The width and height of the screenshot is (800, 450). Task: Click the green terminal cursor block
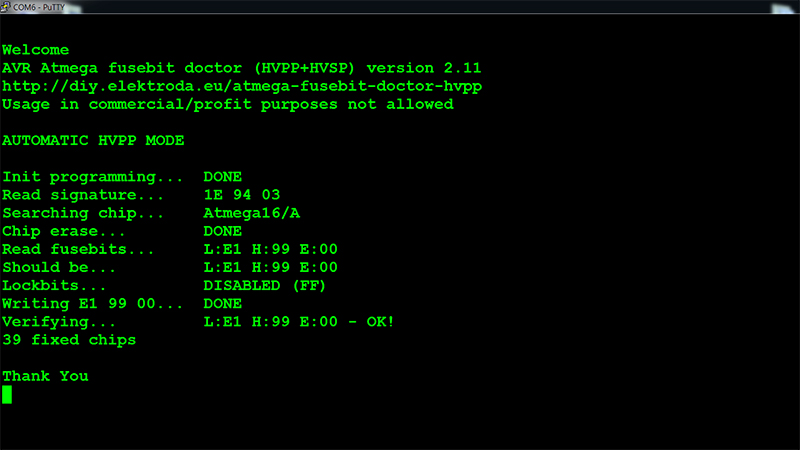point(7,394)
